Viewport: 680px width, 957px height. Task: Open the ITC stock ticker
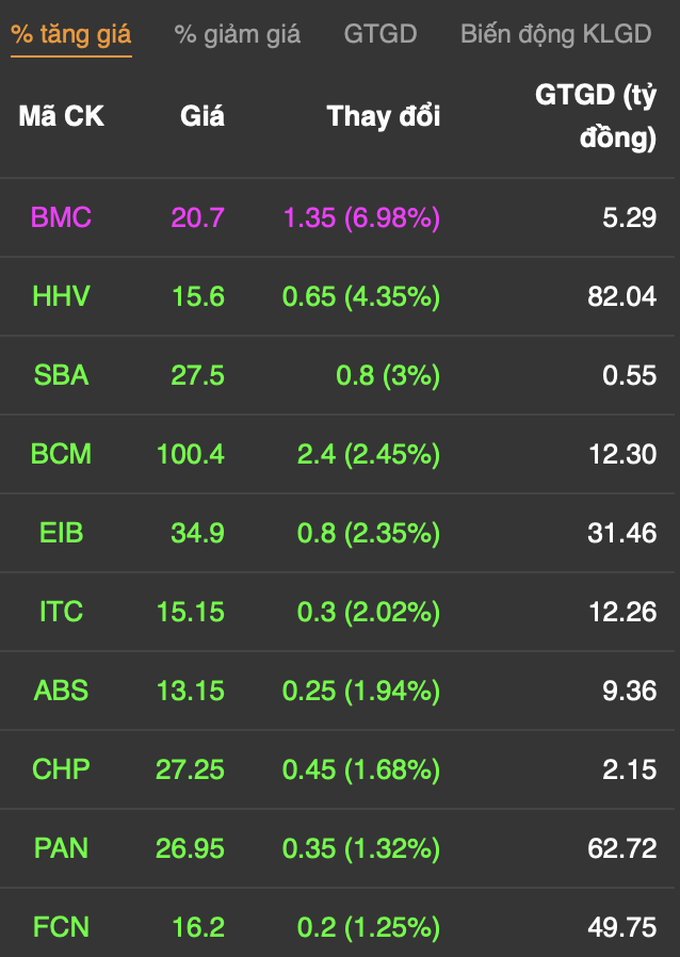pyautogui.click(x=61, y=612)
